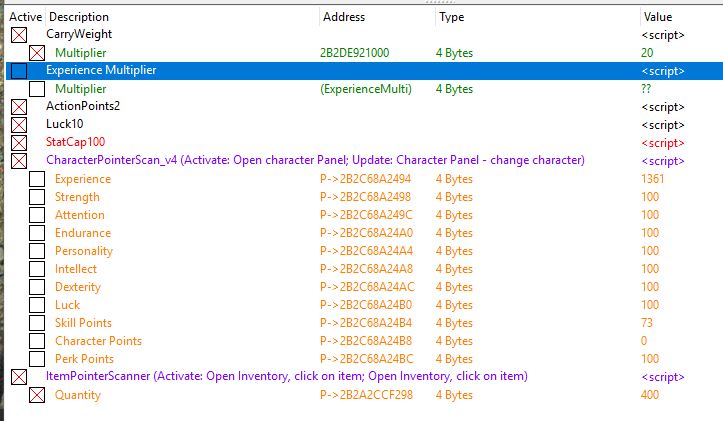Toggle off the Luck10 script

[19, 125]
